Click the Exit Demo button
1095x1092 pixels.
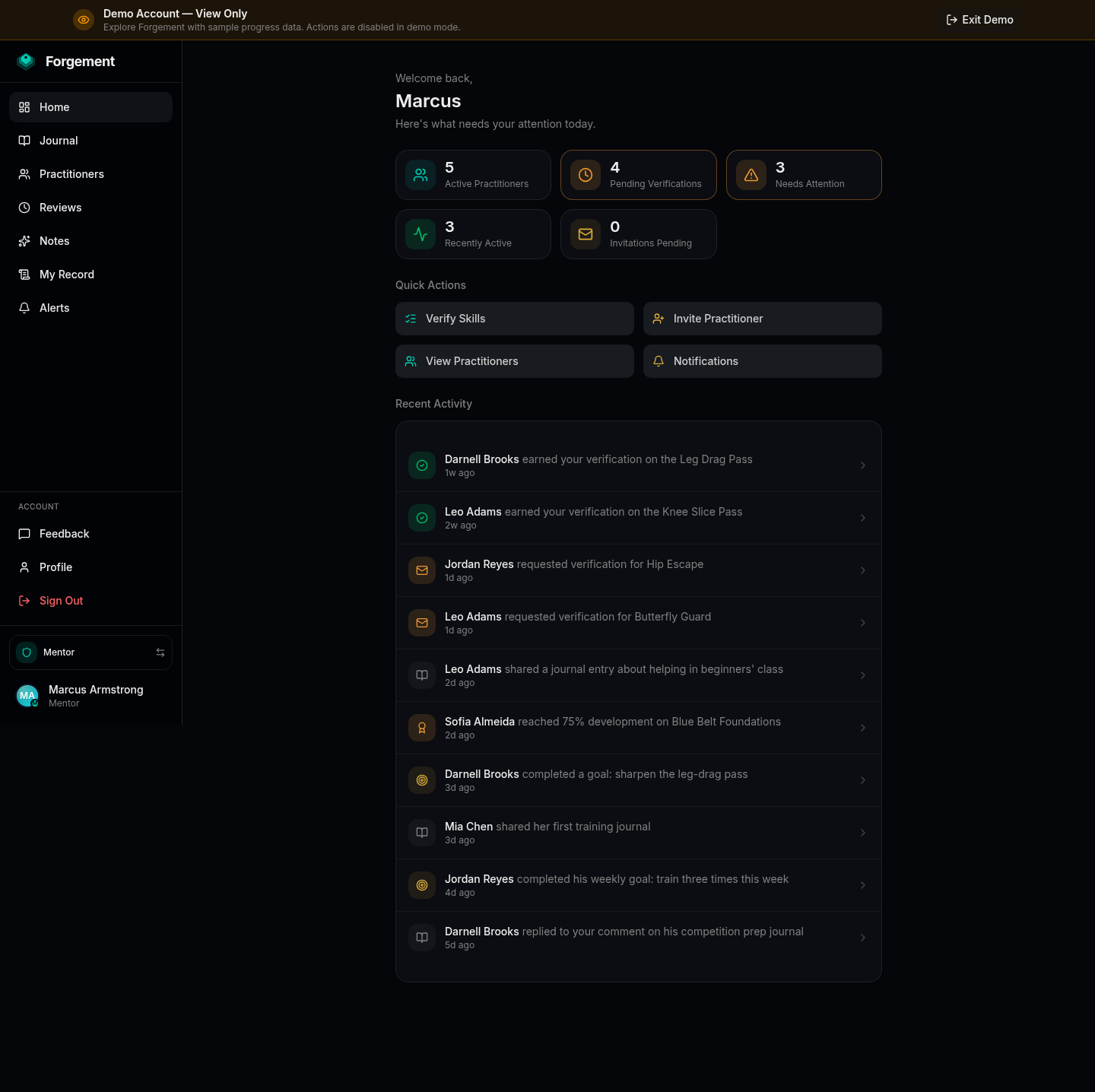(x=979, y=20)
